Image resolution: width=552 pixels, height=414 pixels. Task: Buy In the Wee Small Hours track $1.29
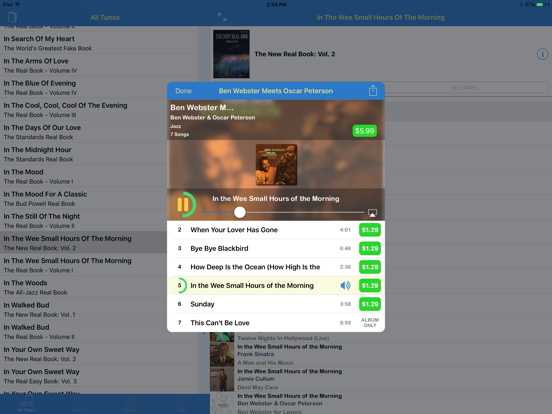tap(370, 286)
